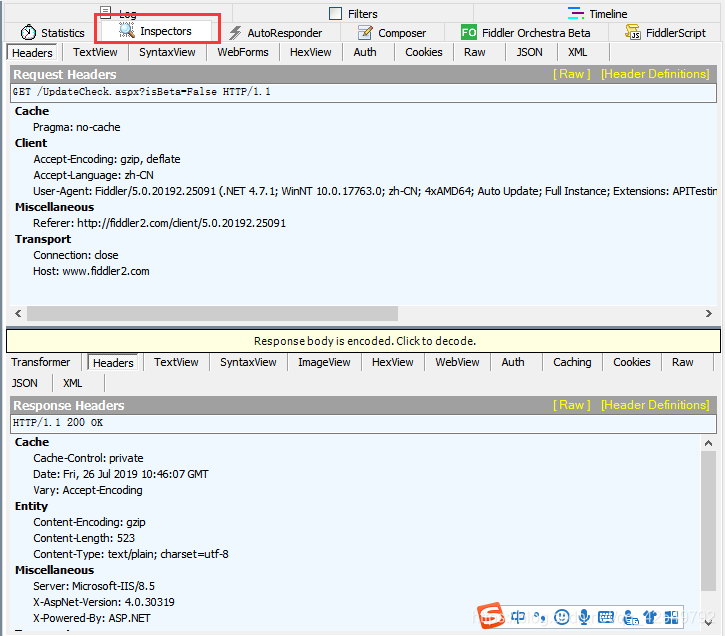The height and width of the screenshot is (636, 725).
Task: Open response Raw tab
Action: click(x=682, y=362)
